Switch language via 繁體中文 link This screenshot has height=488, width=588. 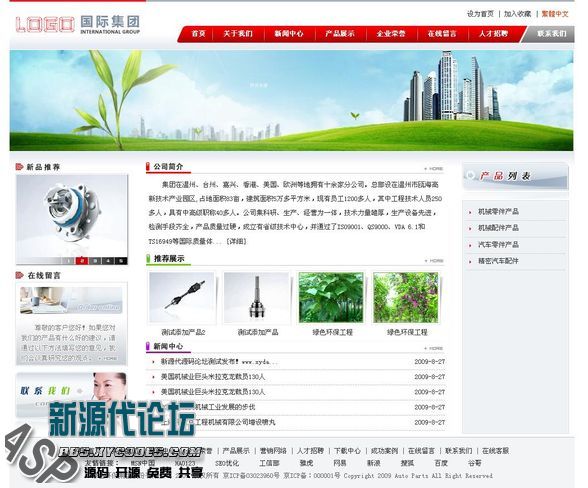point(555,14)
